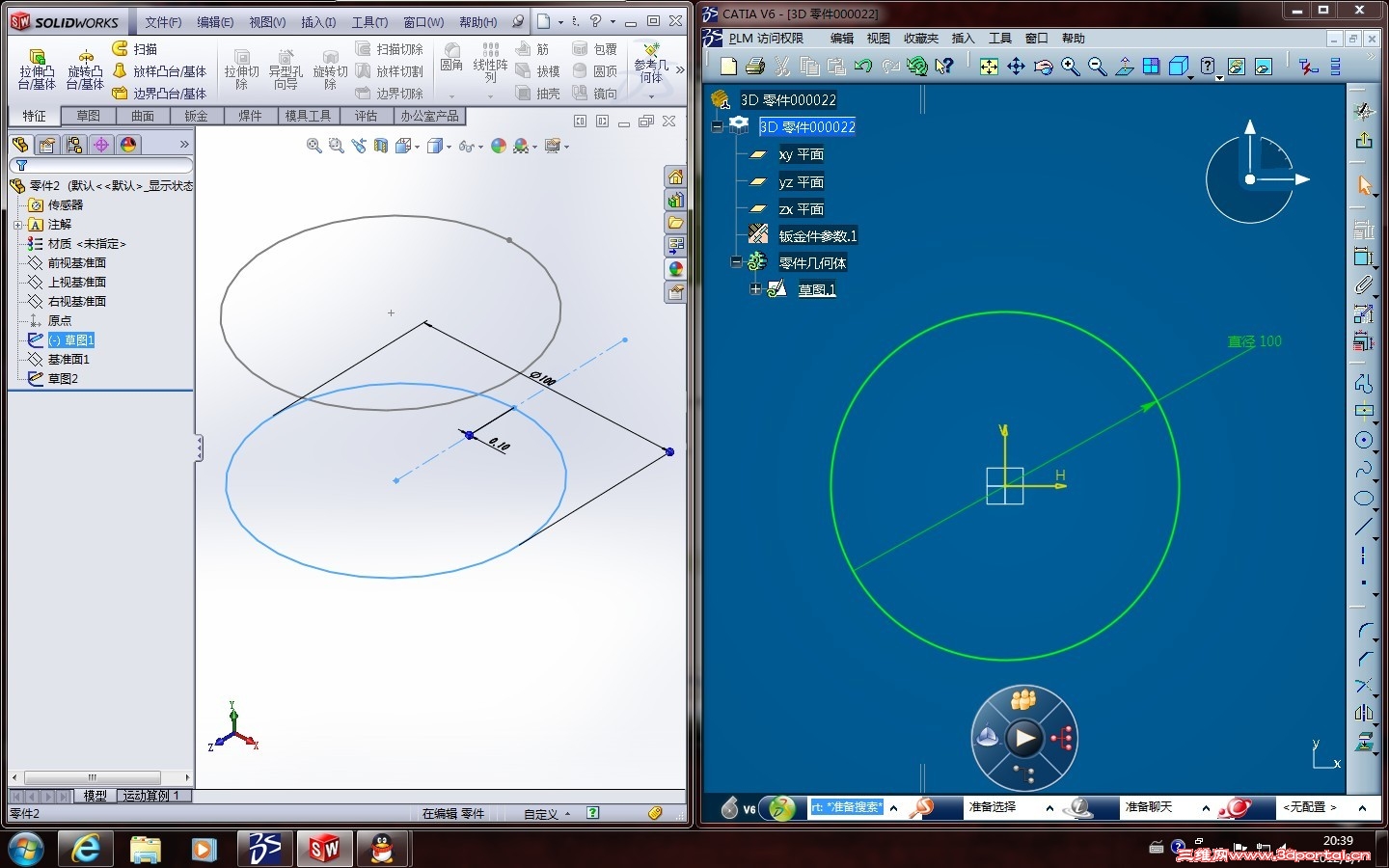Click the New document icon in CATIA toolbar
Image resolution: width=1389 pixels, height=868 pixels.
[x=728, y=66]
